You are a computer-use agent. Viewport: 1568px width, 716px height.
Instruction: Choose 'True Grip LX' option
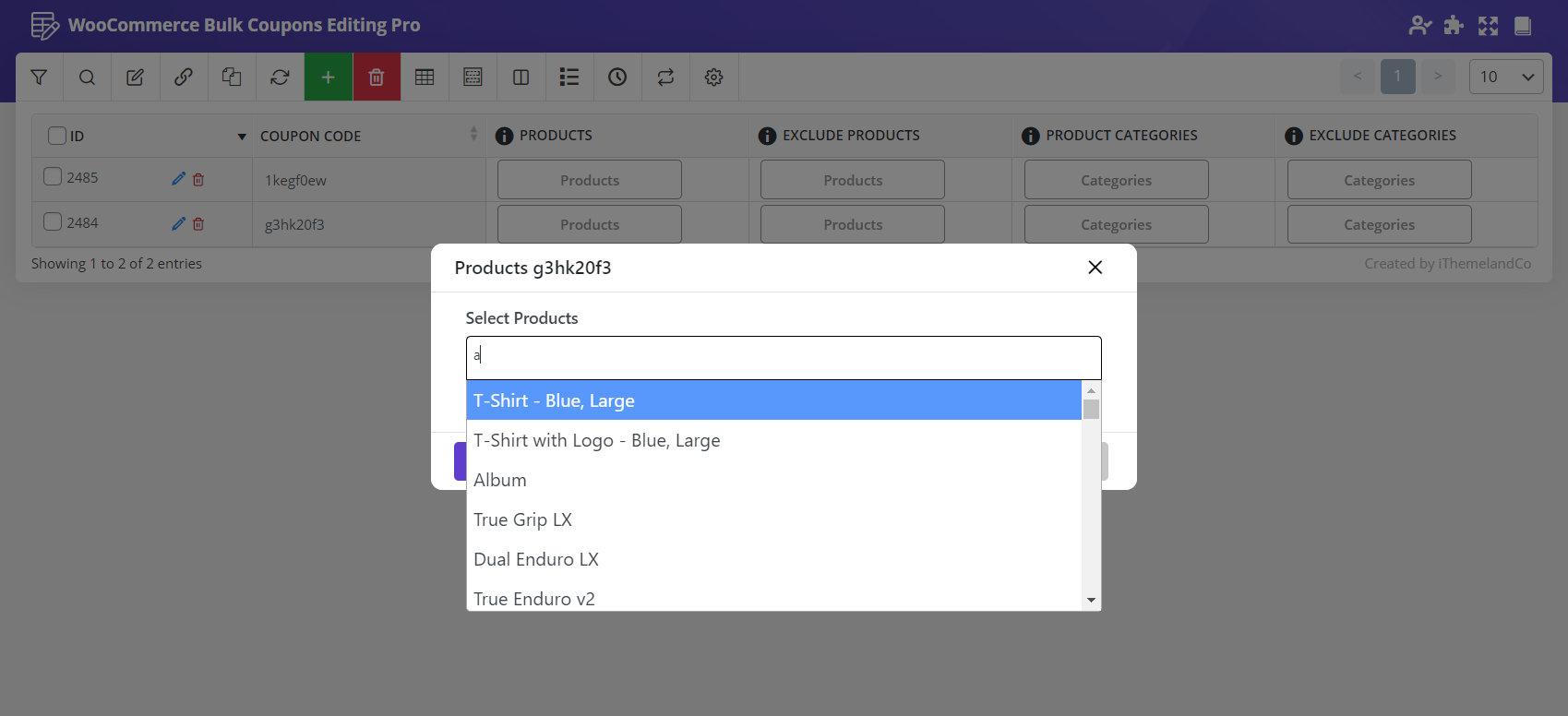[x=522, y=519]
